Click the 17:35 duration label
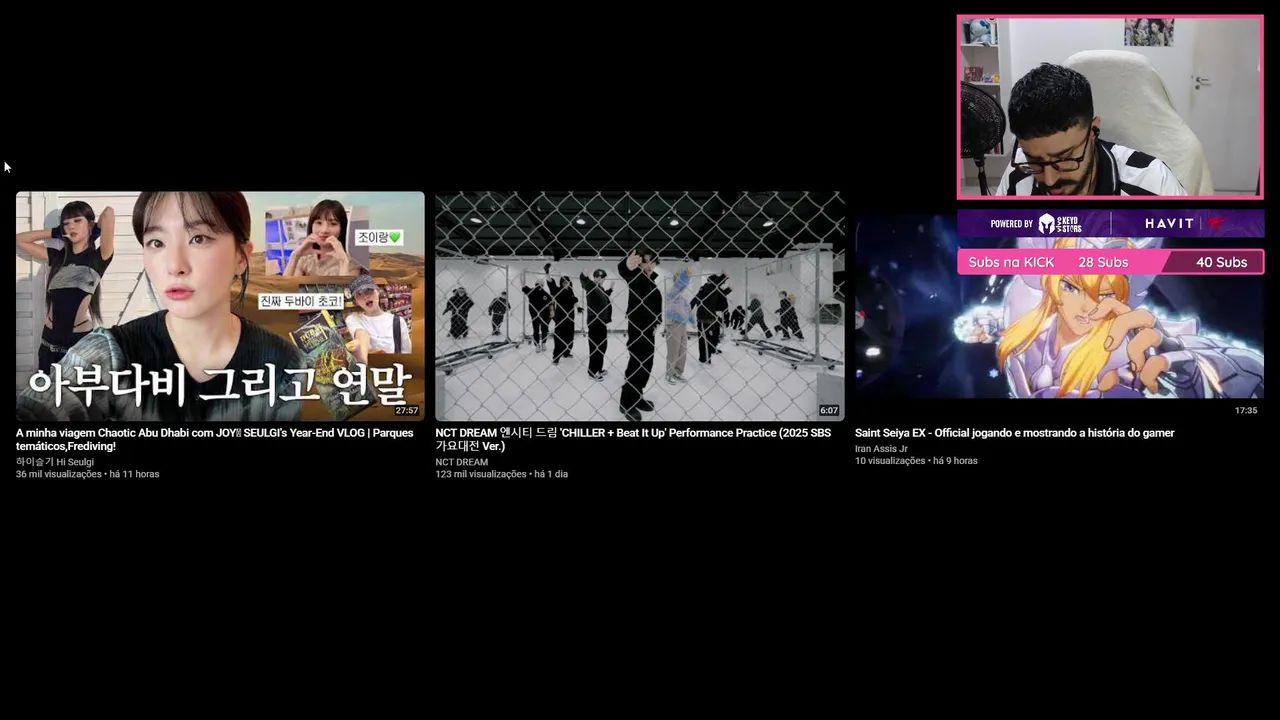The width and height of the screenshot is (1280, 720). (x=1245, y=411)
